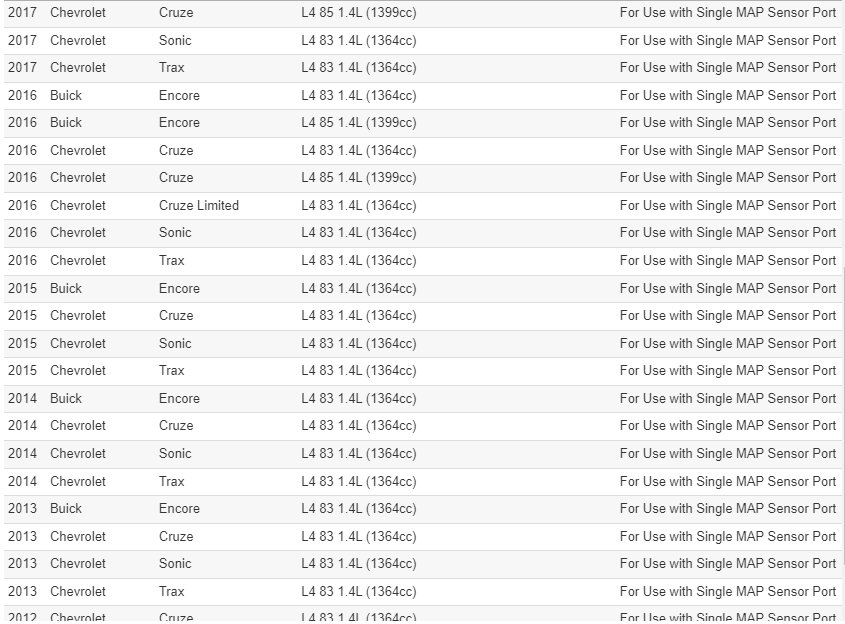Select the 2015 Chevrolet Trax row
The height and width of the screenshot is (624, 845).
422,371
